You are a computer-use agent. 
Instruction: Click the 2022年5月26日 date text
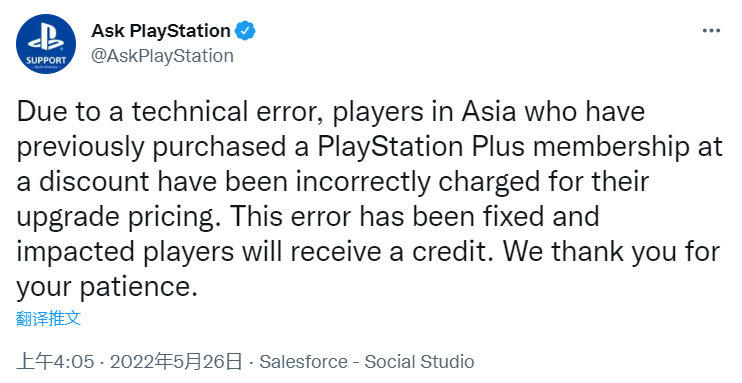click(176, 362)
